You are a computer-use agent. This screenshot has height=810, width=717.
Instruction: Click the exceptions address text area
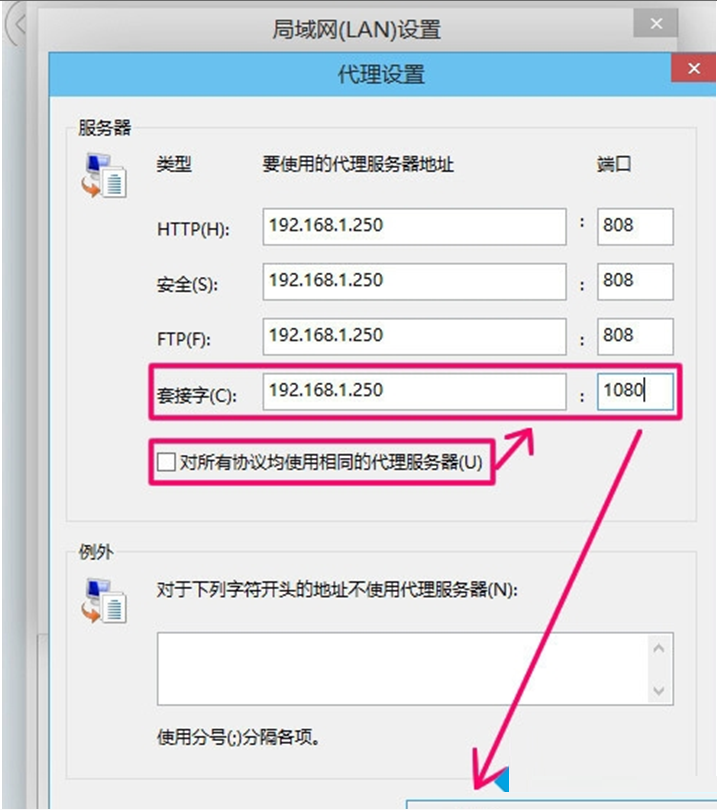[x=403, y=668]
